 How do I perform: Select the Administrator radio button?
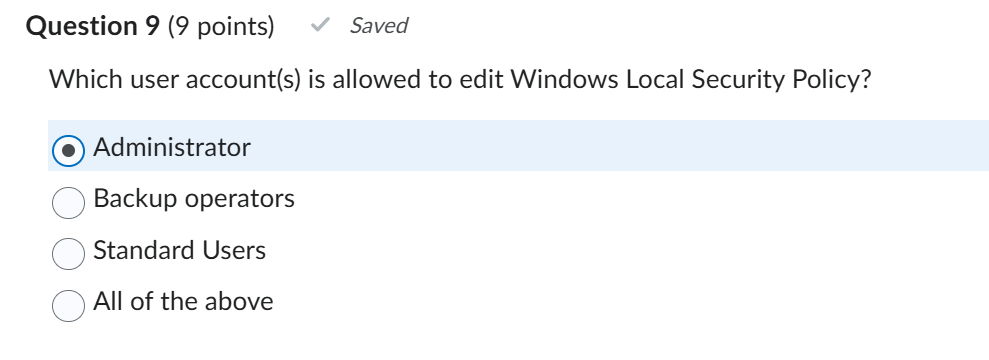(x=68, y=151)
